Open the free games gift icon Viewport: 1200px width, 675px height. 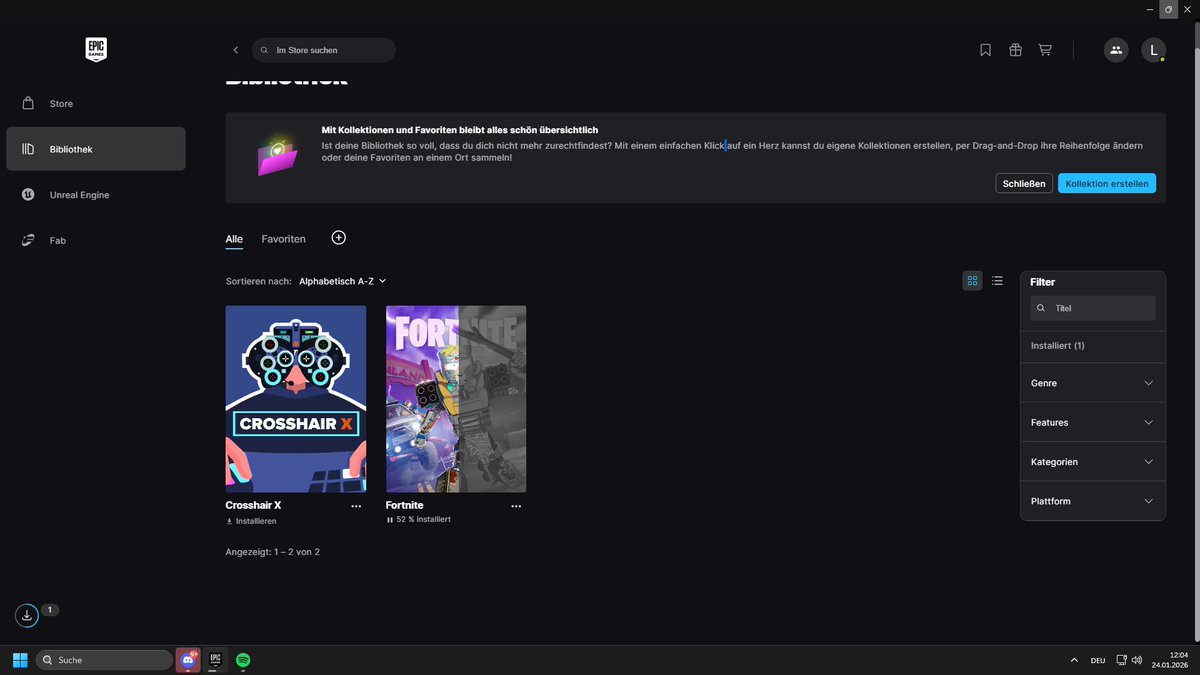point(1015,49)
